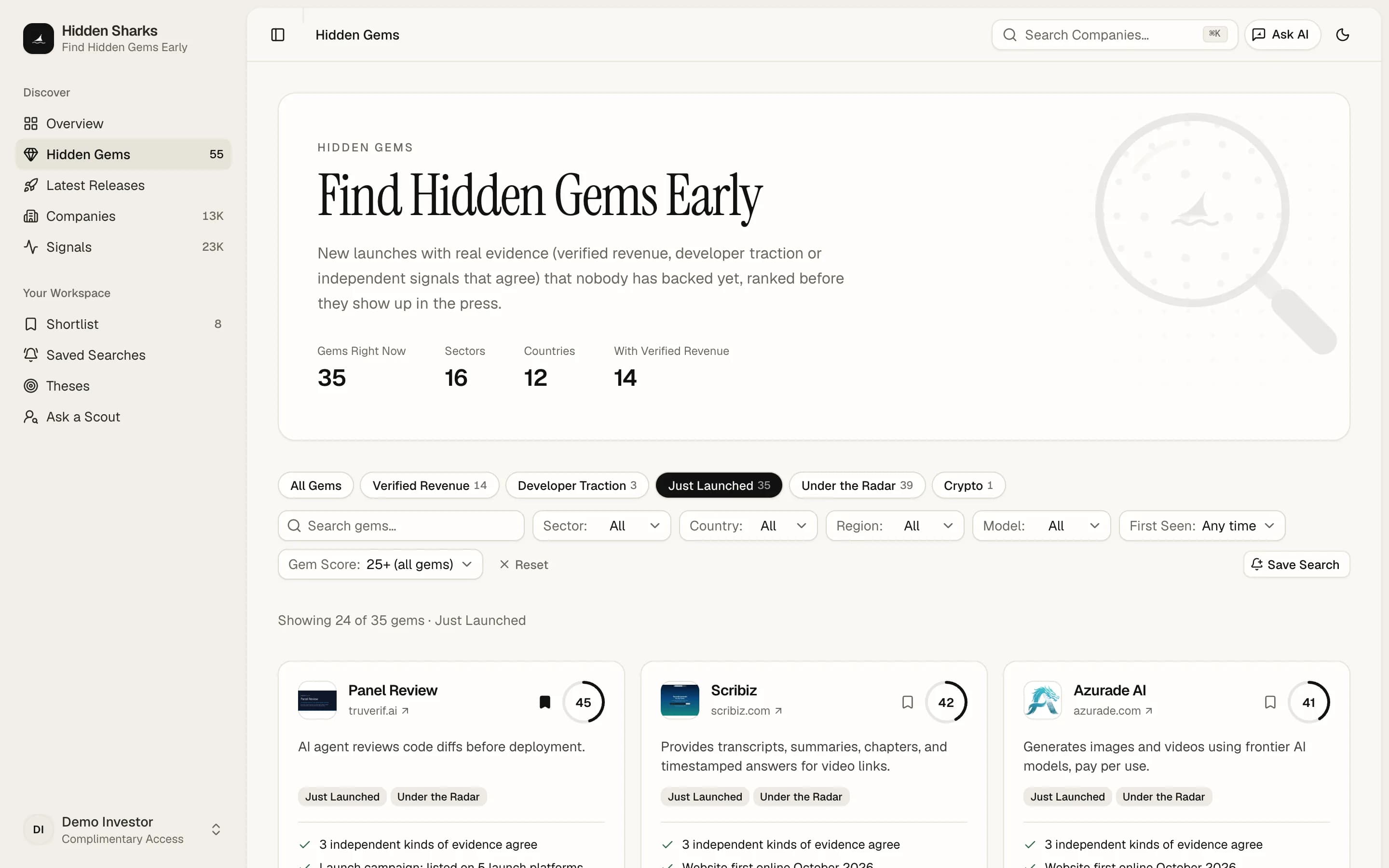Open Overview in the sidebar

pos(123,123)
